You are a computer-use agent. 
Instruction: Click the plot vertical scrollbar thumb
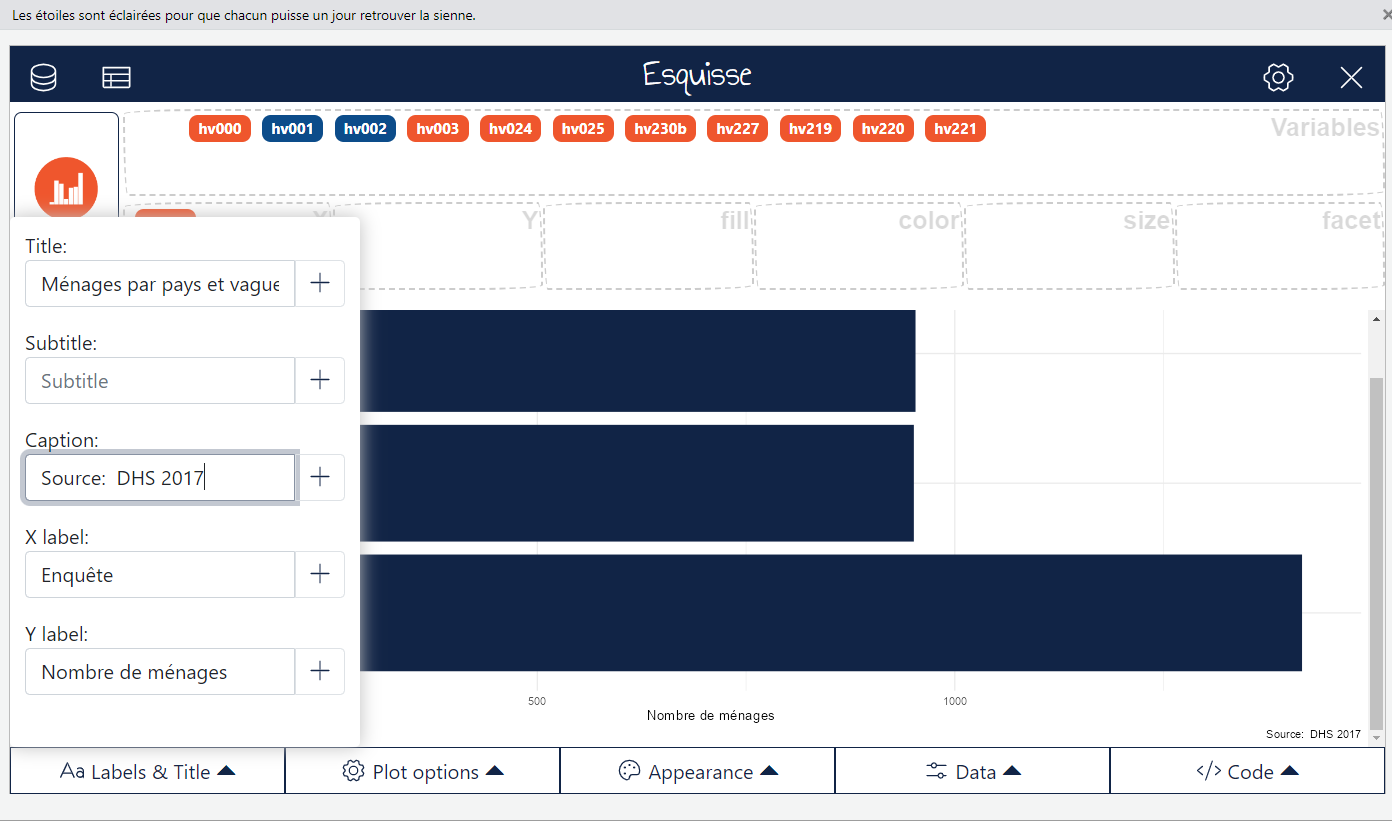tap(1376, 554)
